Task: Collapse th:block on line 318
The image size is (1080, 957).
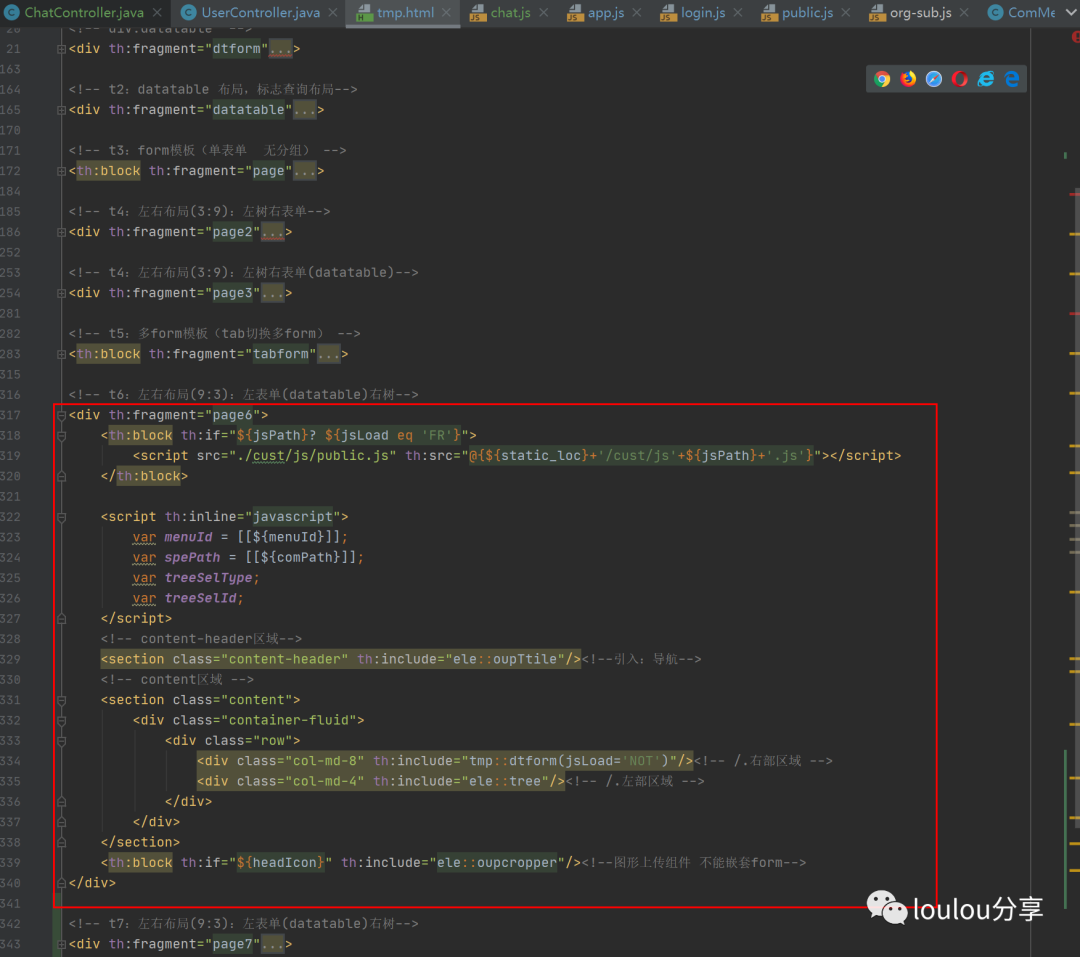Action: pos(61,435)
